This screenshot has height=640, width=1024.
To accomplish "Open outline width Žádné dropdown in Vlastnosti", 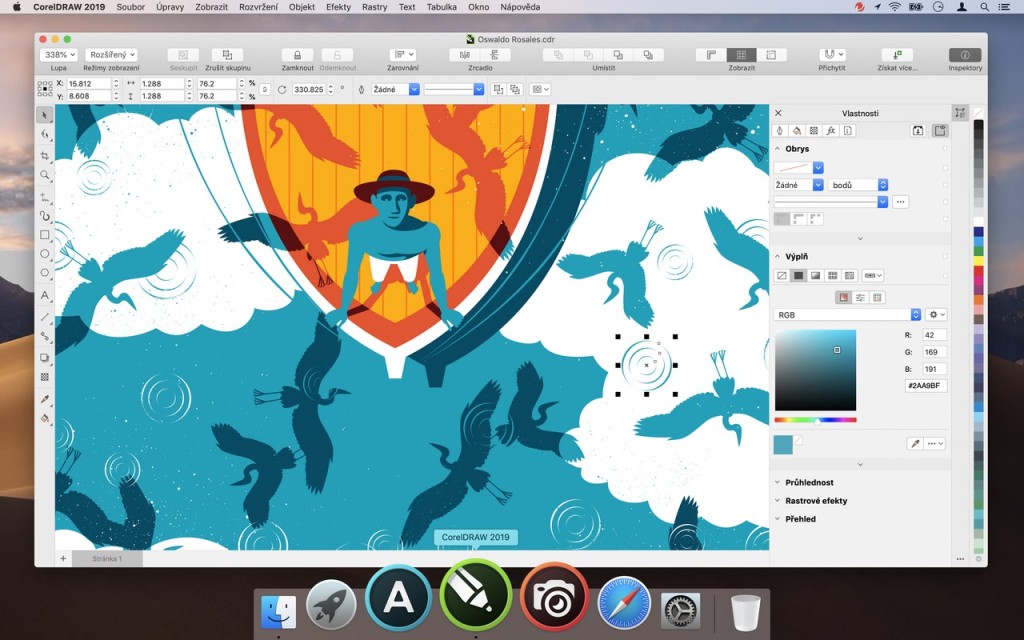I will (x=798, y=185).
